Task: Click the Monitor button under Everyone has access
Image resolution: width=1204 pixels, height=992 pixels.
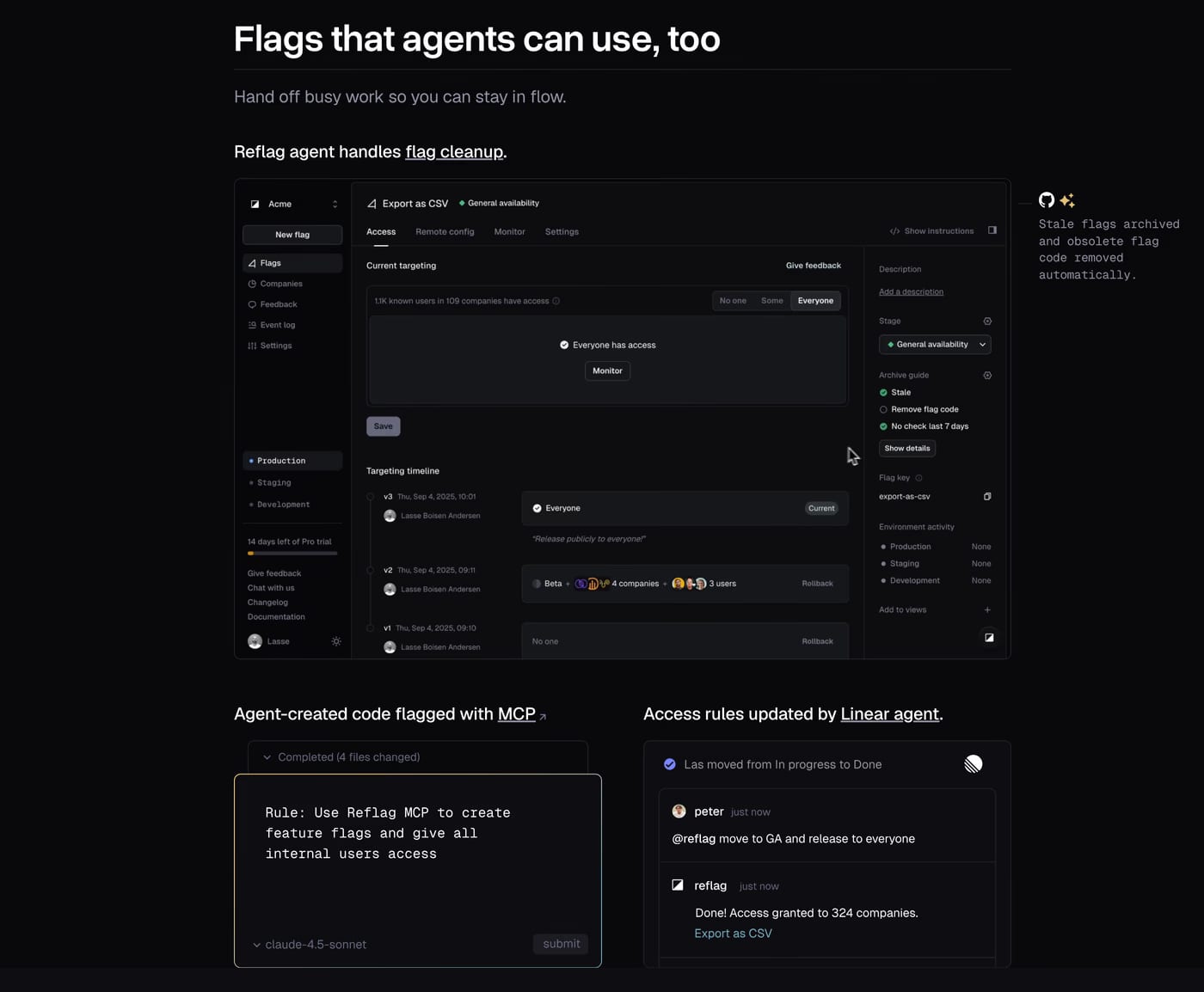Action: [607, 370]
